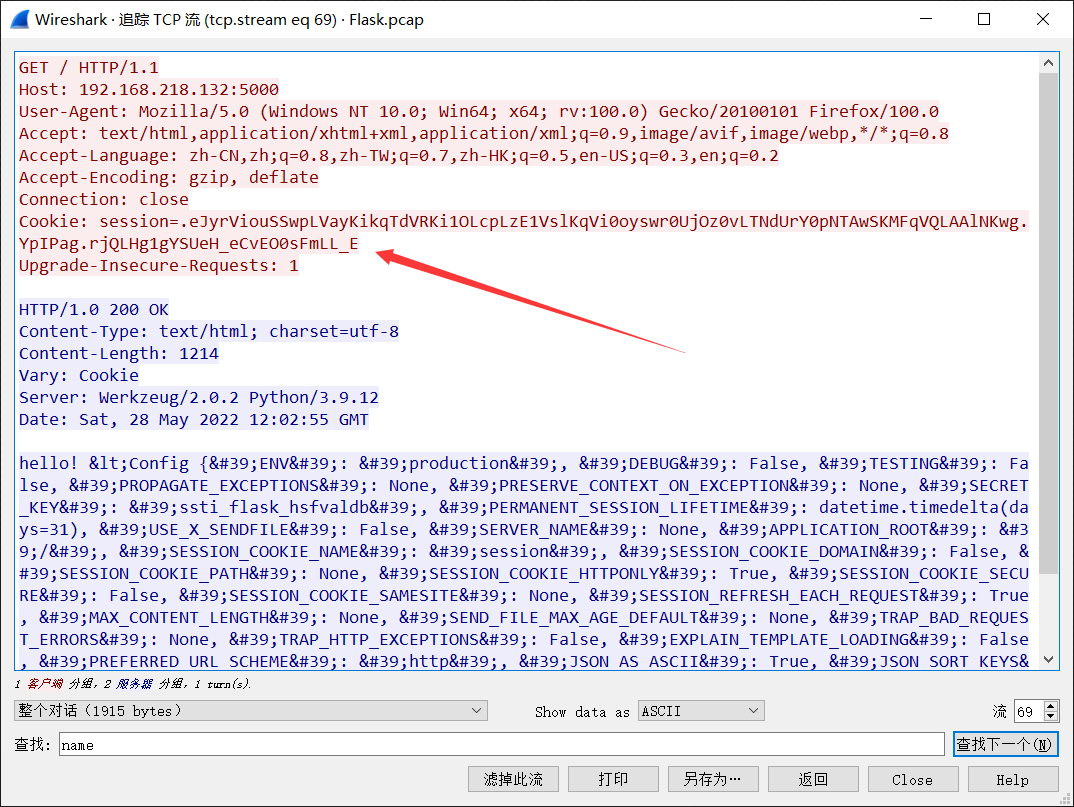1074x807 pixels.
Task: Click the scrollbar down arrow
Action: point(1048,659)
